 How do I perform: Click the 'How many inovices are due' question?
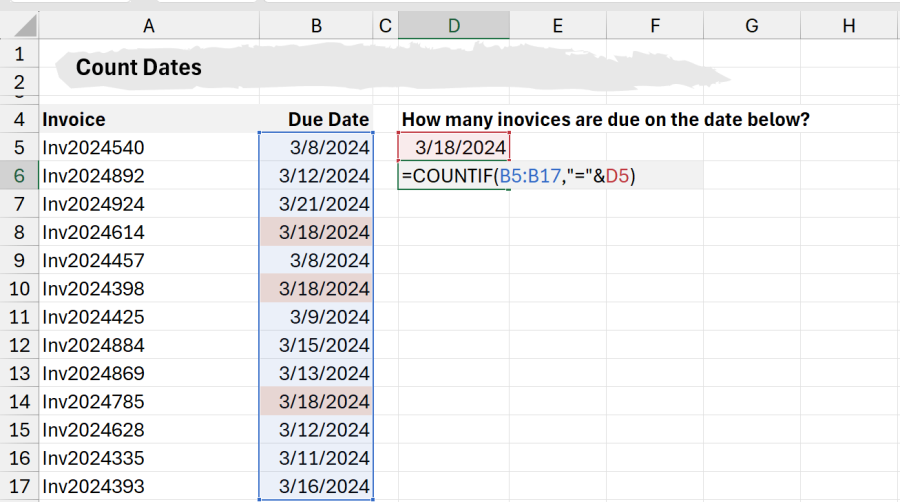coord(606,119)
